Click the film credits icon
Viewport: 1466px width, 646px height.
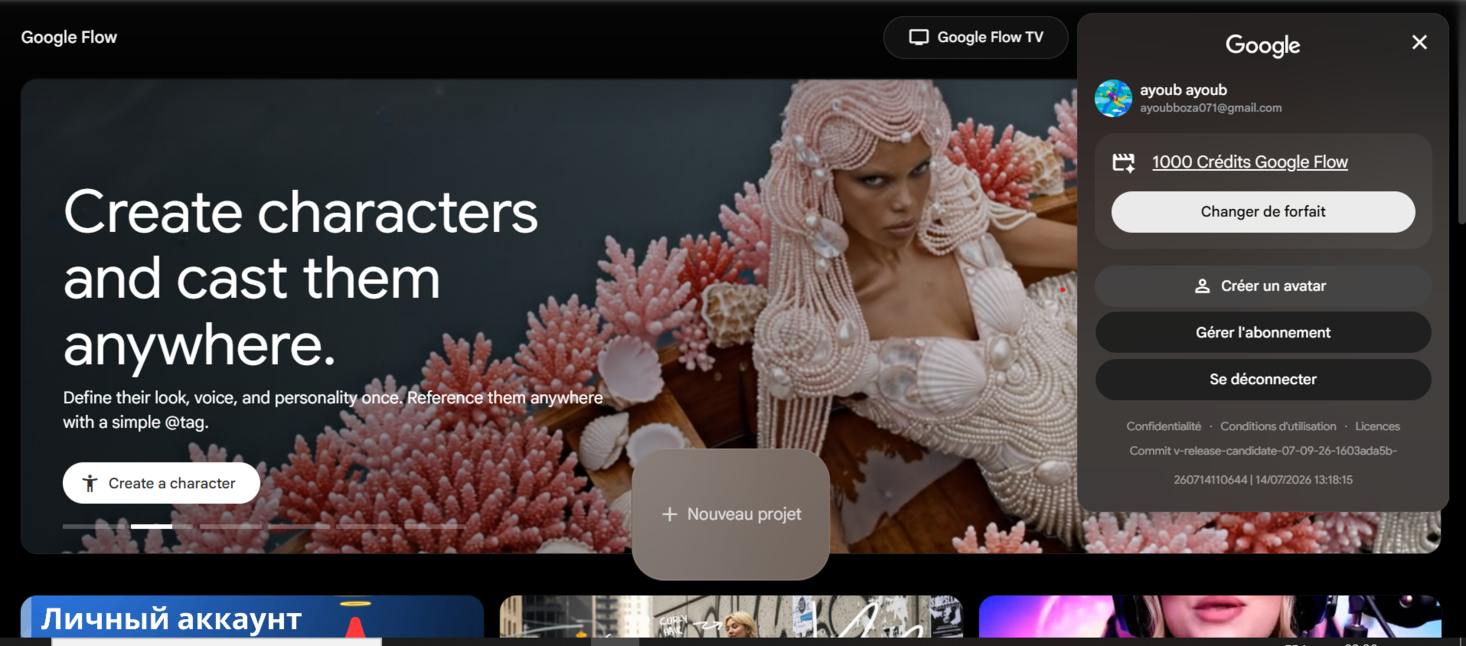click(1124, 162)
